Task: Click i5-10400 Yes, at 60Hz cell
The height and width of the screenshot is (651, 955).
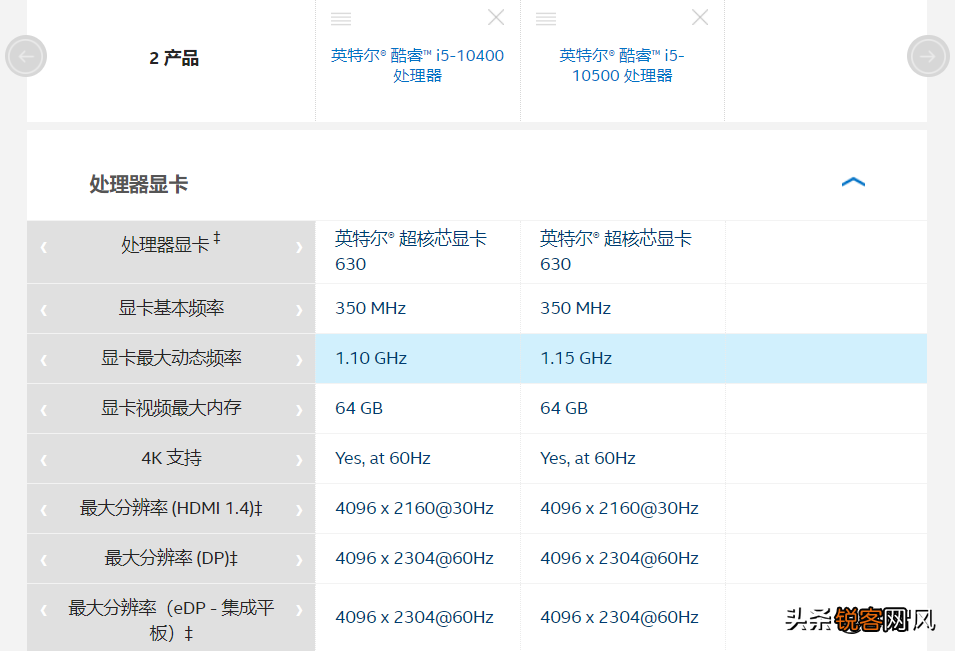Action: pyautogui.click(x=418, y=458)
